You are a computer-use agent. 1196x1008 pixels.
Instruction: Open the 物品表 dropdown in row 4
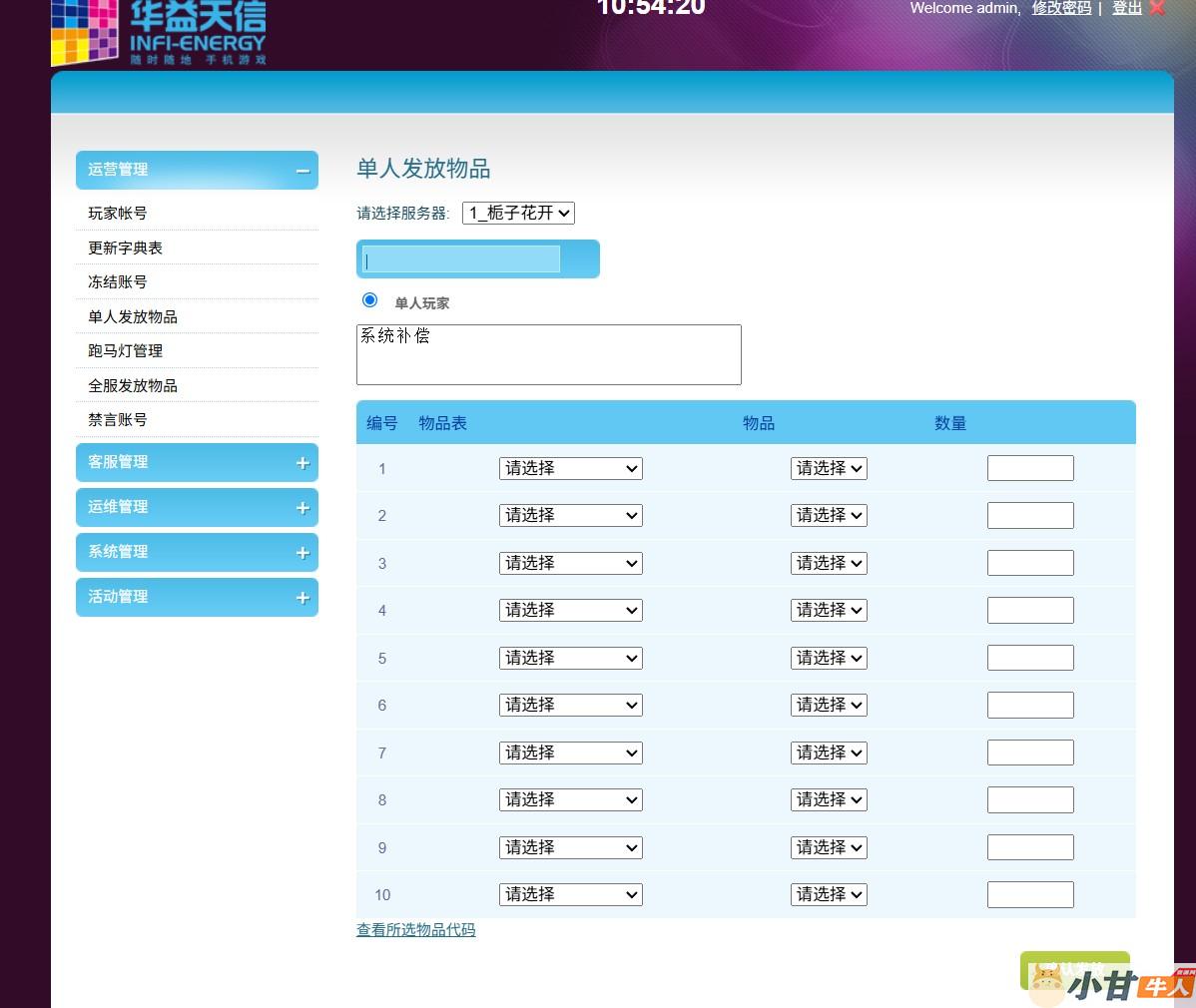click(570, 610)
